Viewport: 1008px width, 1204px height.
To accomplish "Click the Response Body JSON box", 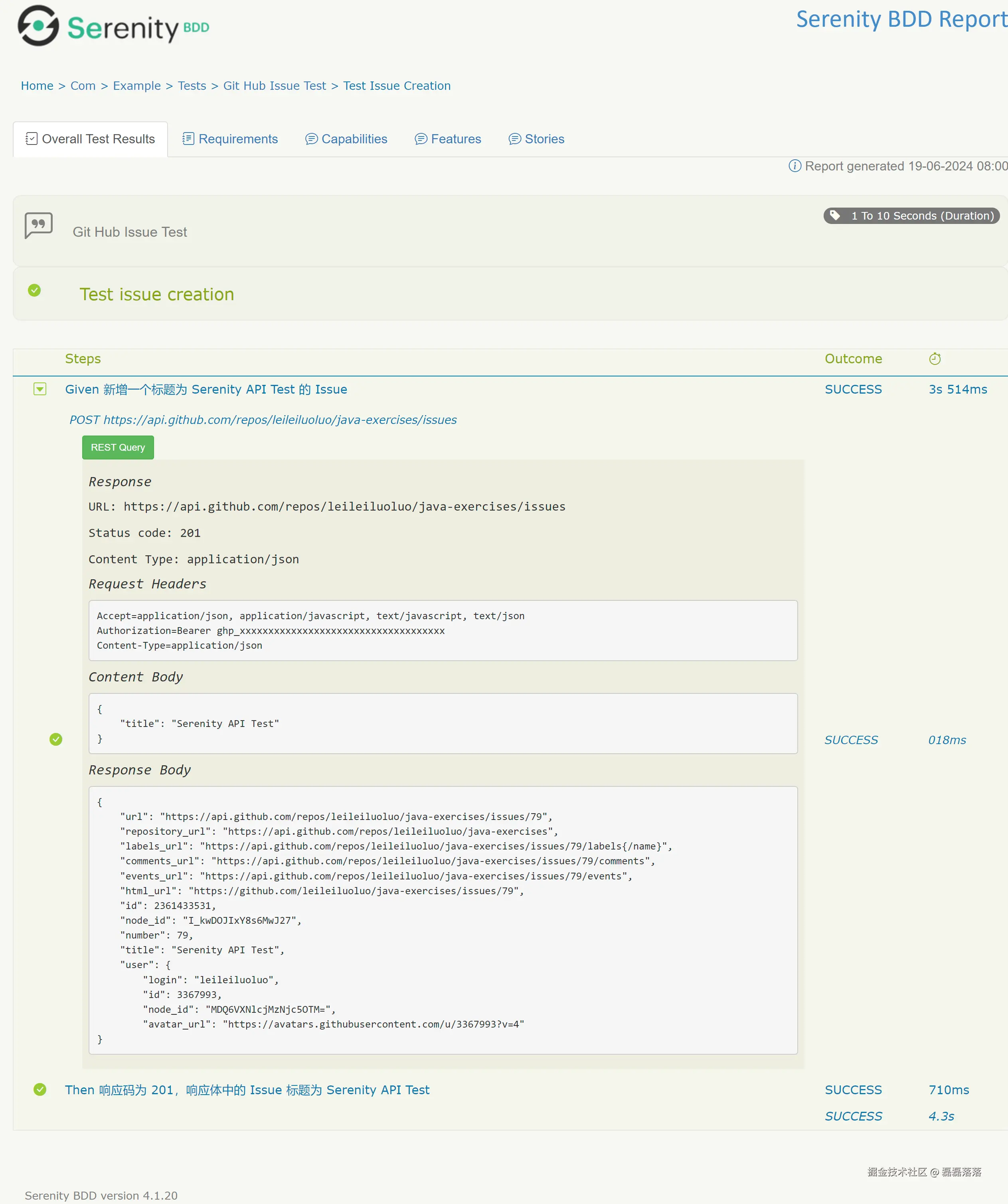I will pos(443,920).
